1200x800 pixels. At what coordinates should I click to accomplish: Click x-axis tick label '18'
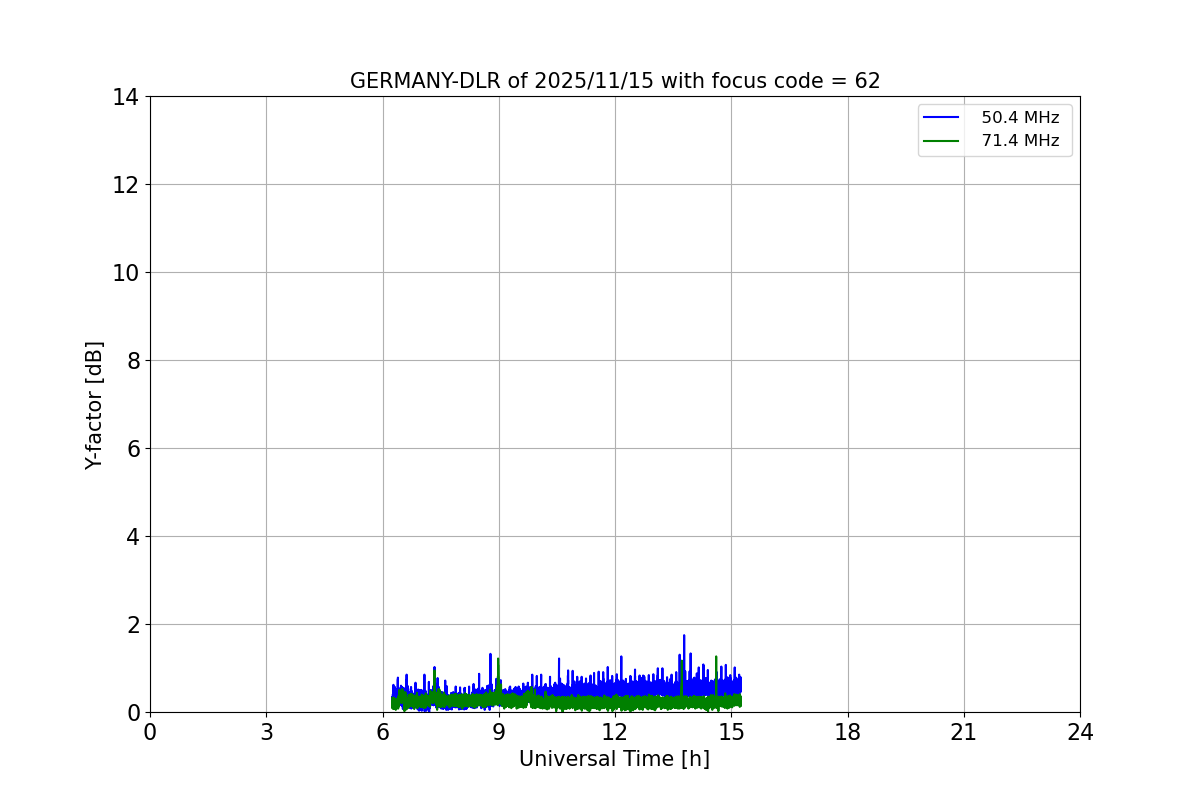tap(848, 732)
